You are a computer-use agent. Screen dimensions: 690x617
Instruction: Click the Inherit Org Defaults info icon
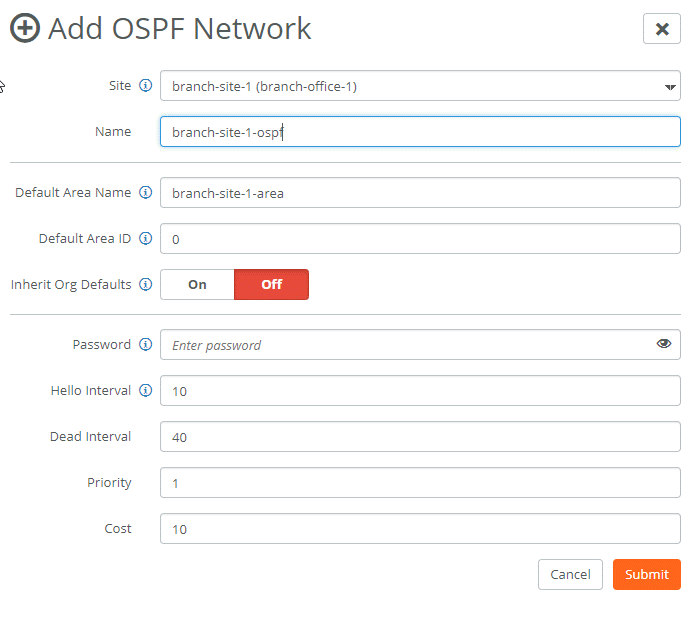click(146, 284)
